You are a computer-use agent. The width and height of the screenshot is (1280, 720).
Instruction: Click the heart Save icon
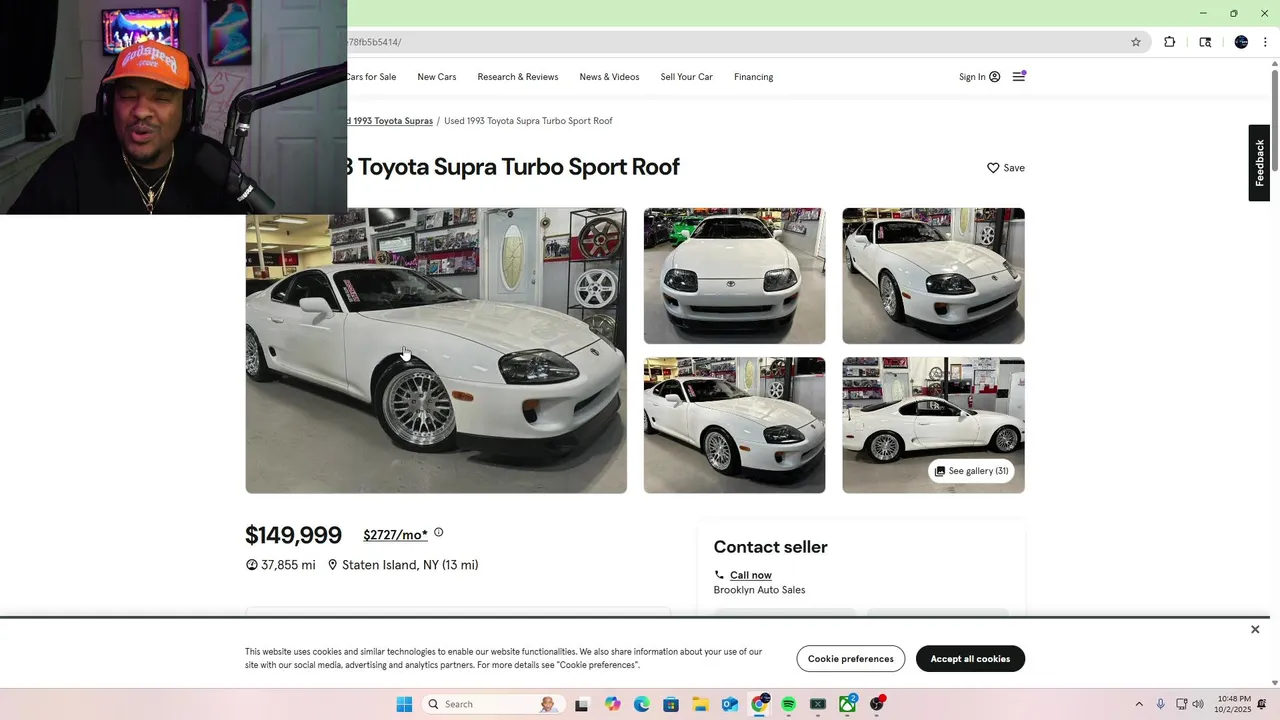(x=993, y=168)
